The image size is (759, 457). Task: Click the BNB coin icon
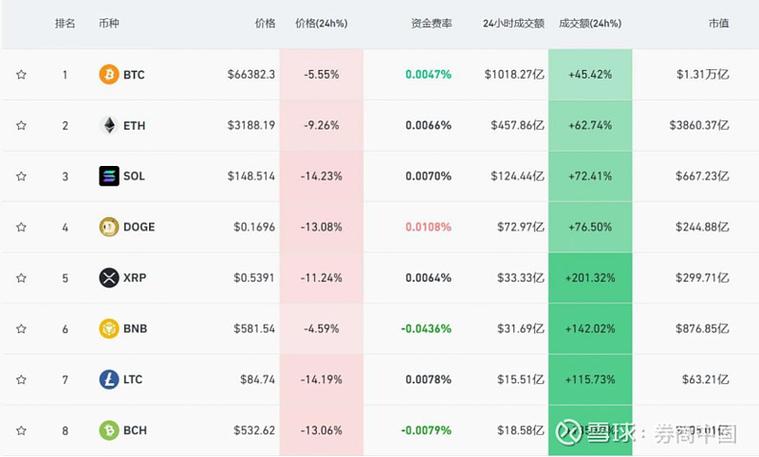tap(109, 329)
